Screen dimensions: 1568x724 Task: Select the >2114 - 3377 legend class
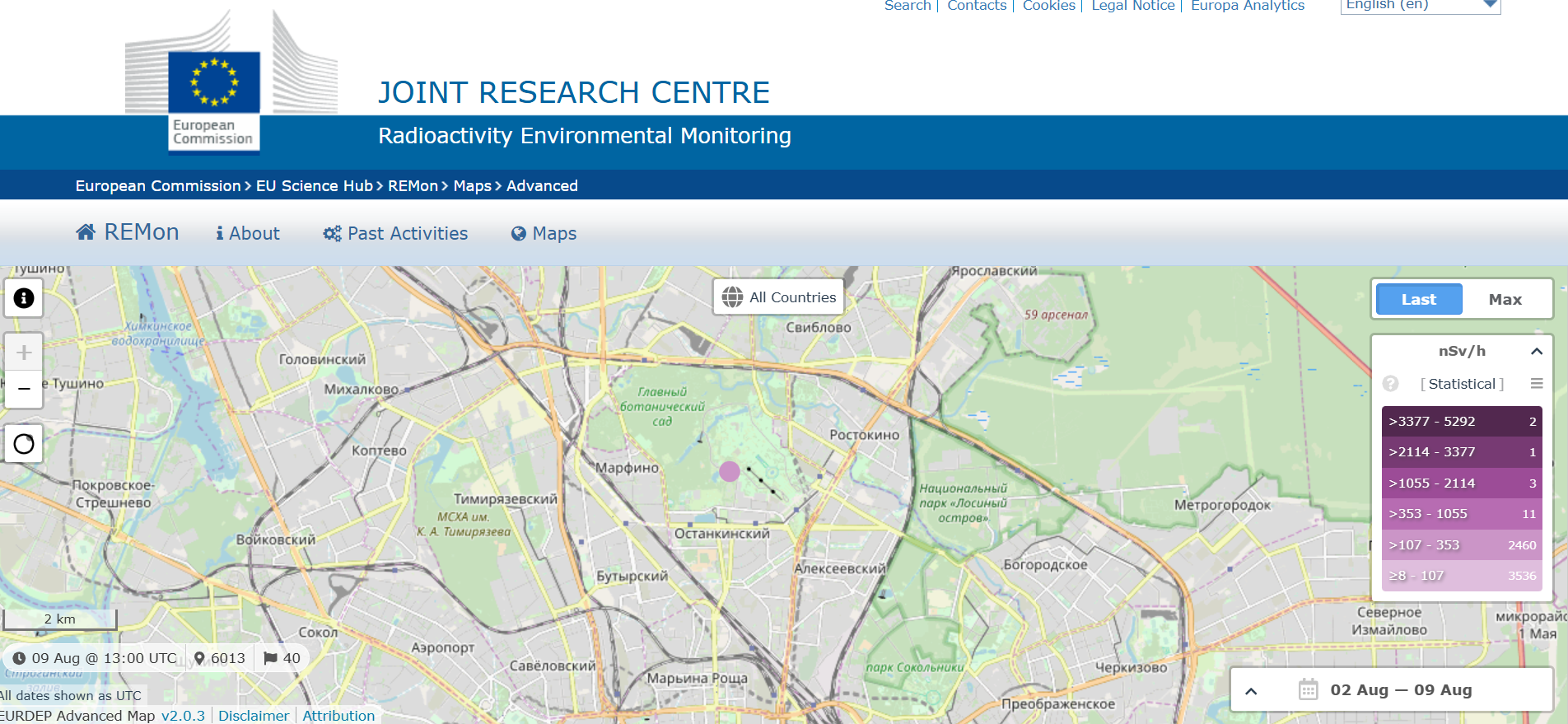point(1462,452)
